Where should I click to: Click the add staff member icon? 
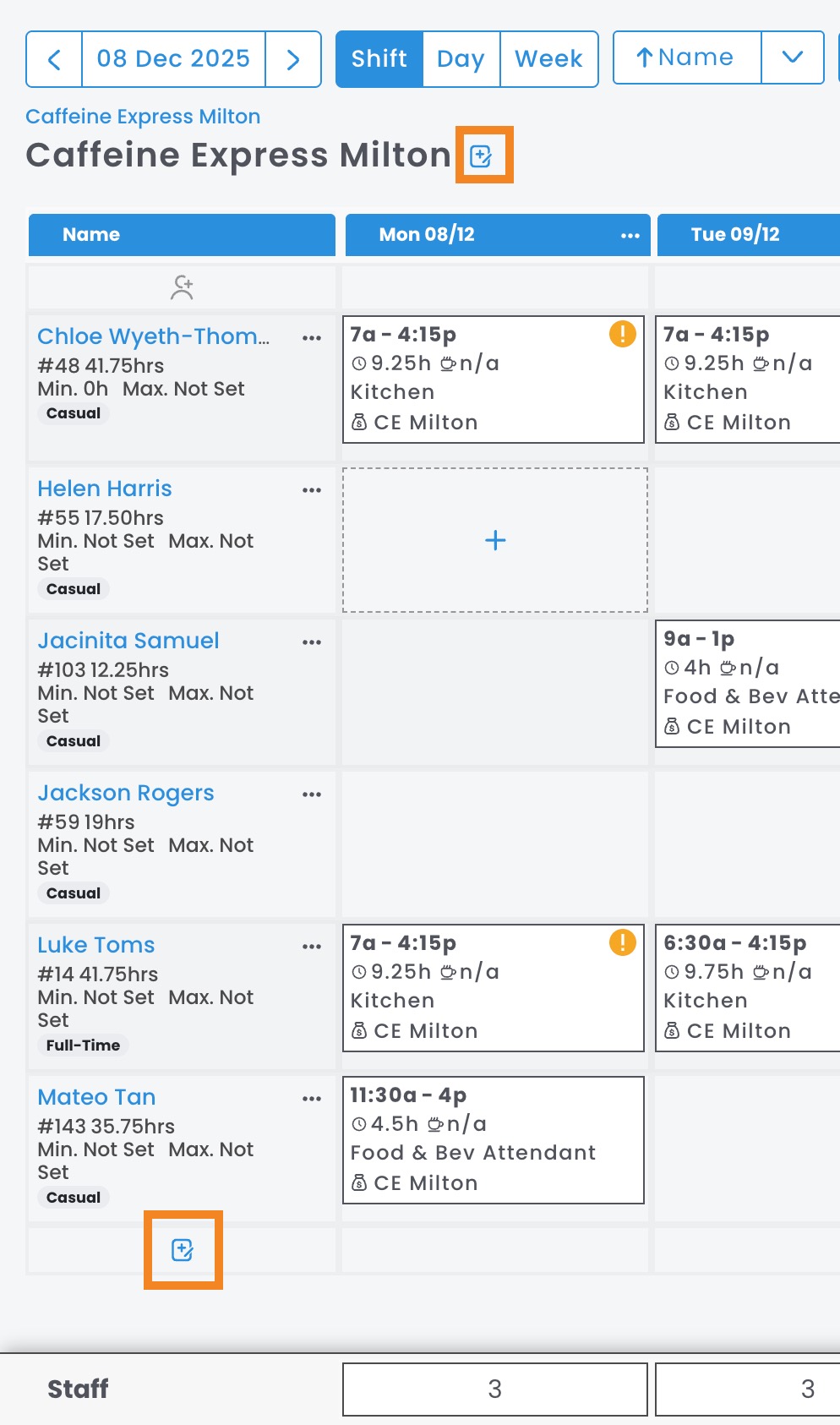click(x=182, y=287)
